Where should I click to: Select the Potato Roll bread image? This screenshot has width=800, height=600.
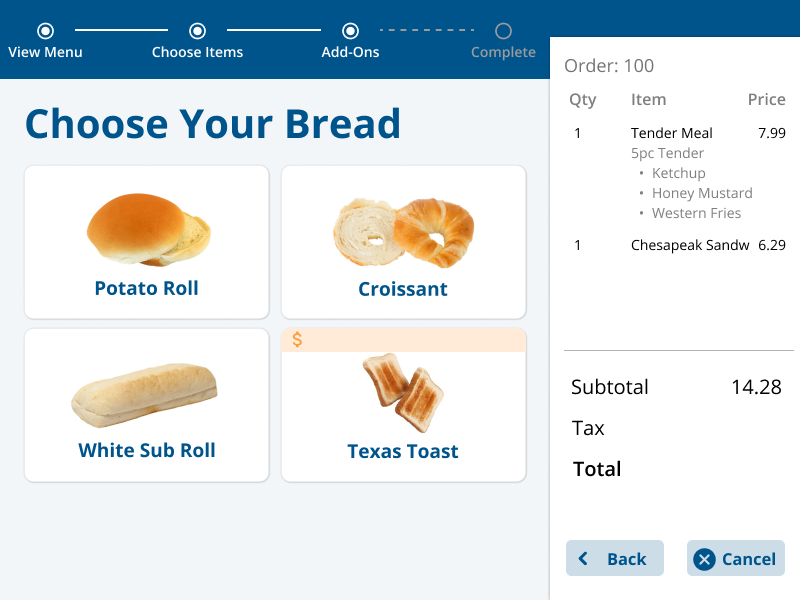(x=148, y=230)
